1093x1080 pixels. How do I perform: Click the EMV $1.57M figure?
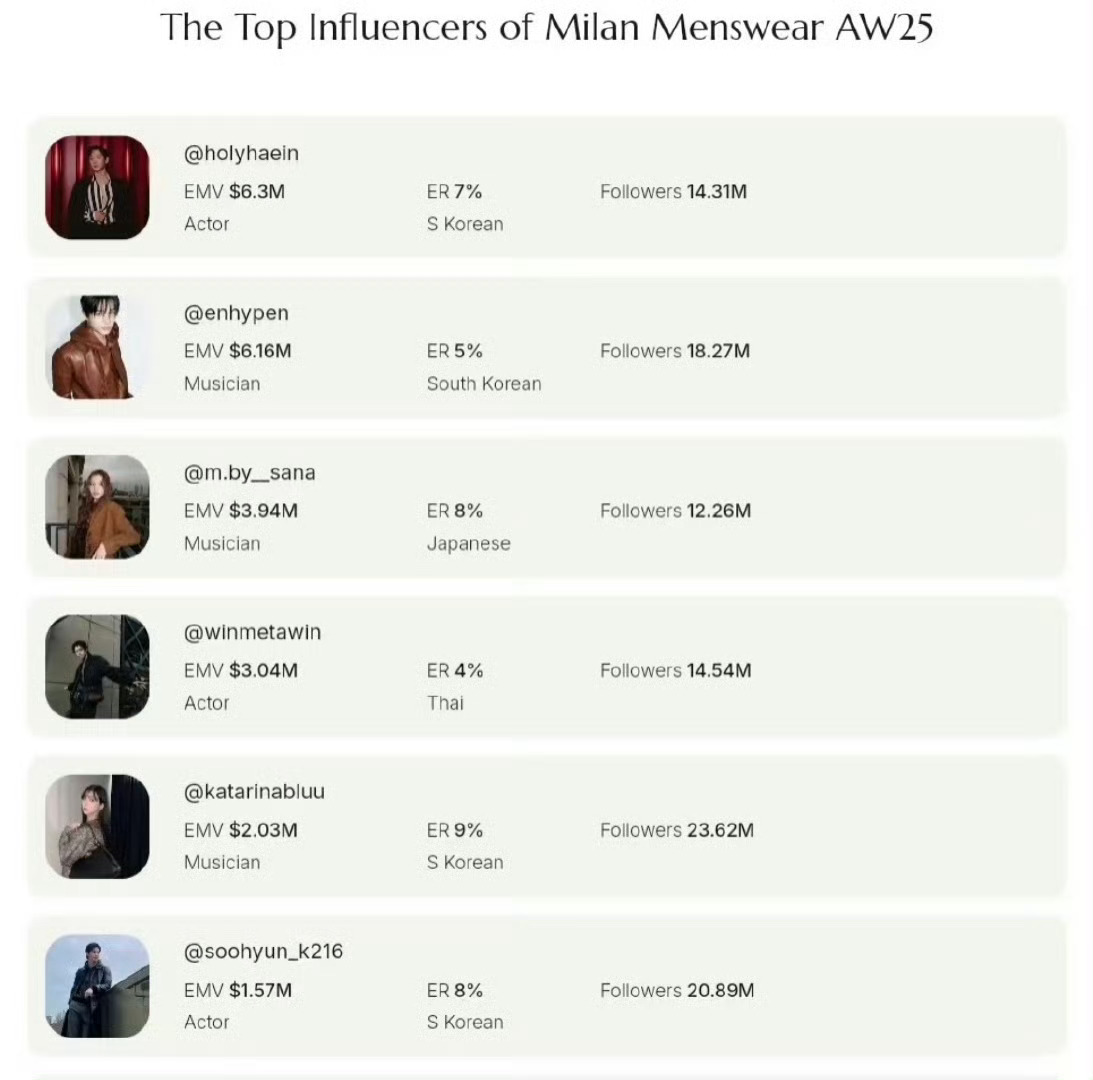[238, 990]
